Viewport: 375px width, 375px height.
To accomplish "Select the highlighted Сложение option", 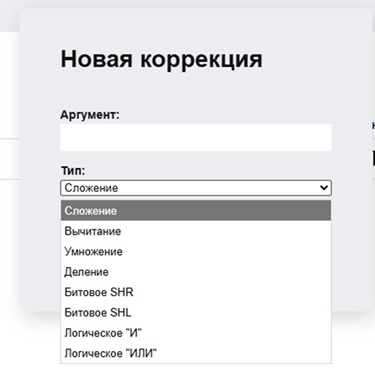I will (x=196, y=211).
